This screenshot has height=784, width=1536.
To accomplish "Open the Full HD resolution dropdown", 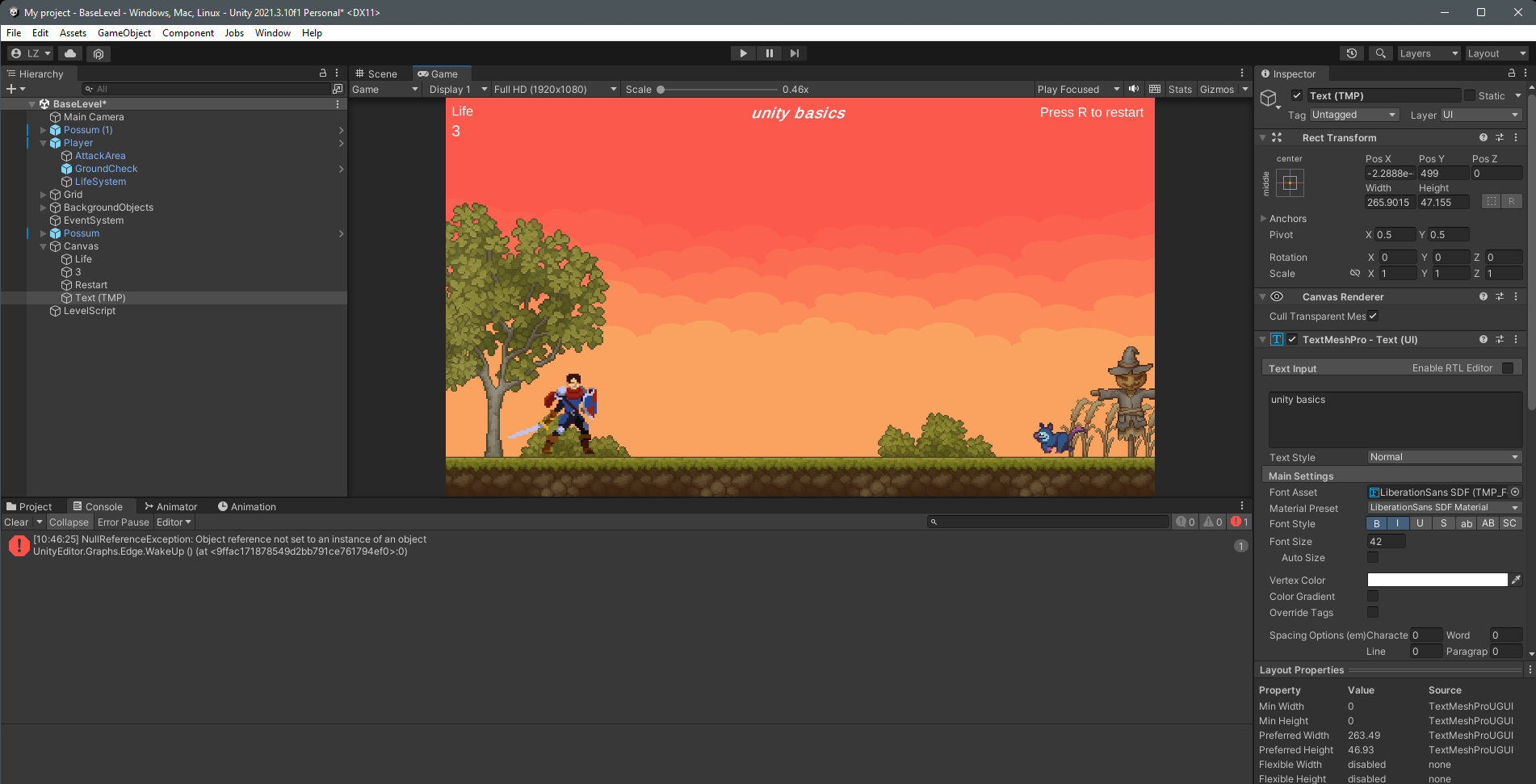I will pos(554,89).
